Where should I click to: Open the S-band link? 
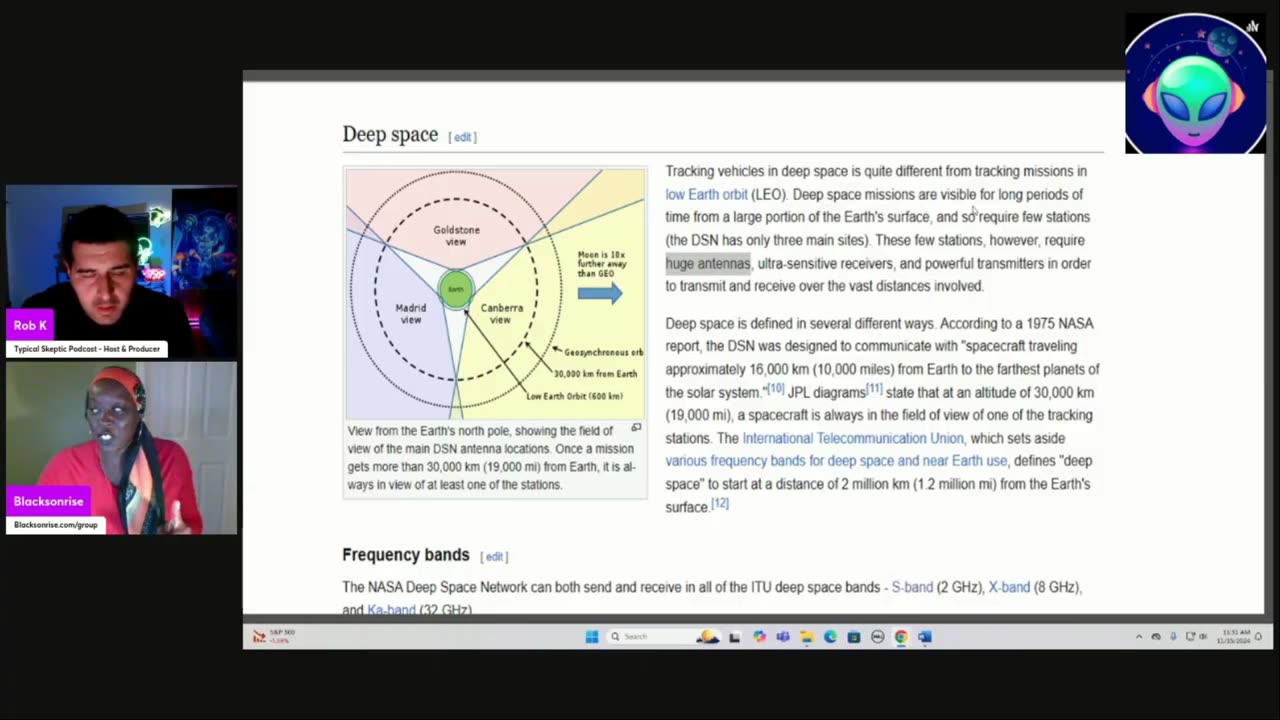point(912,587)
